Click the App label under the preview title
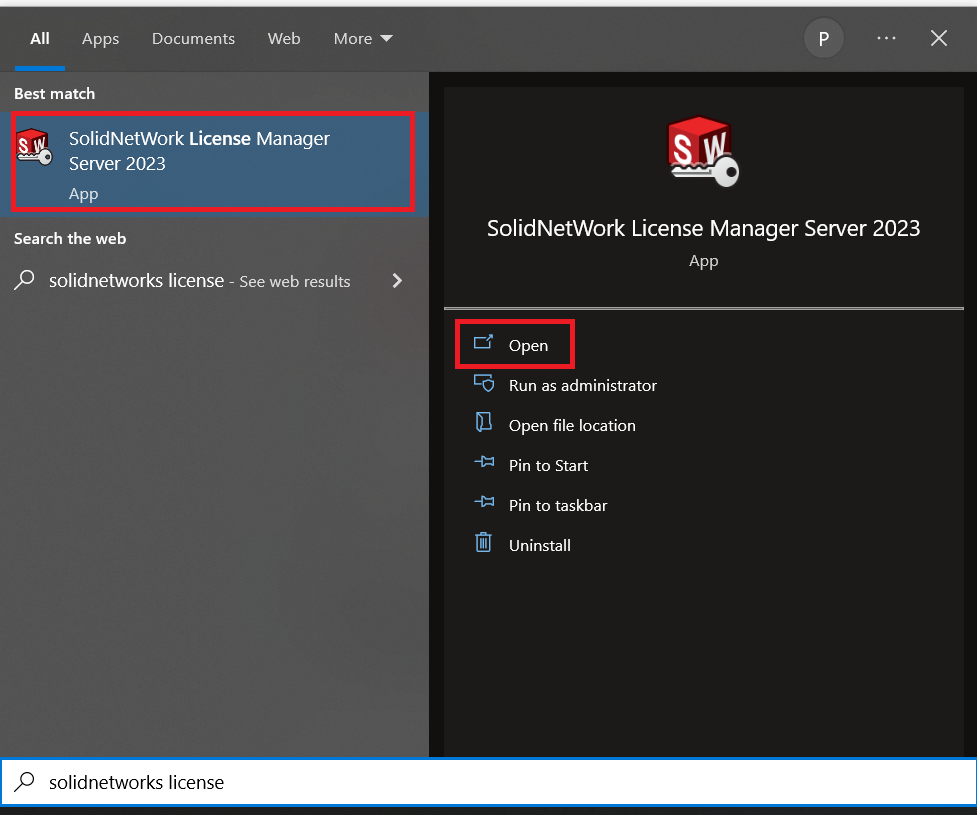 [703, 261]
